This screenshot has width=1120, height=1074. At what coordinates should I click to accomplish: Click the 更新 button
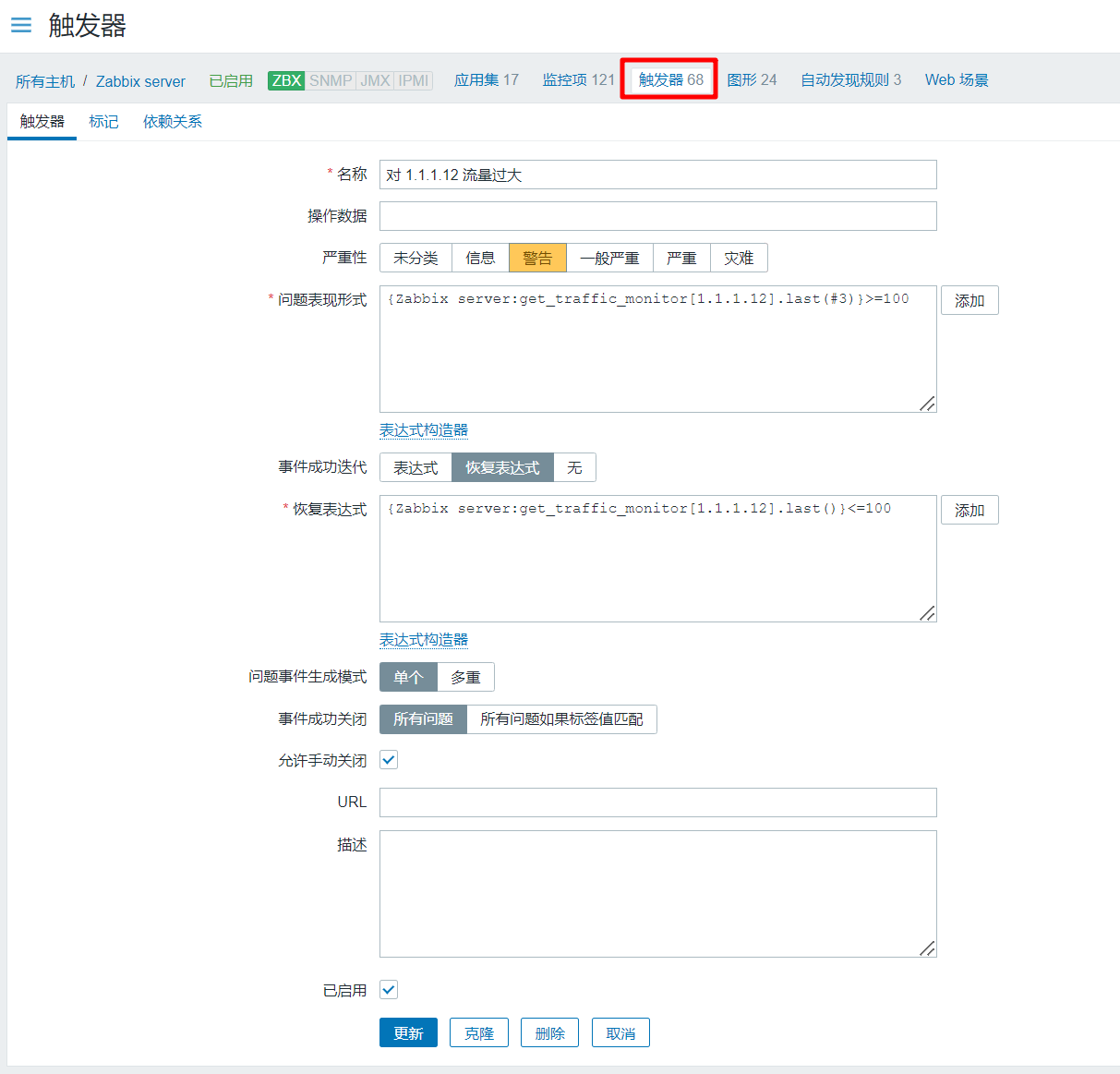coord(408,1033)
